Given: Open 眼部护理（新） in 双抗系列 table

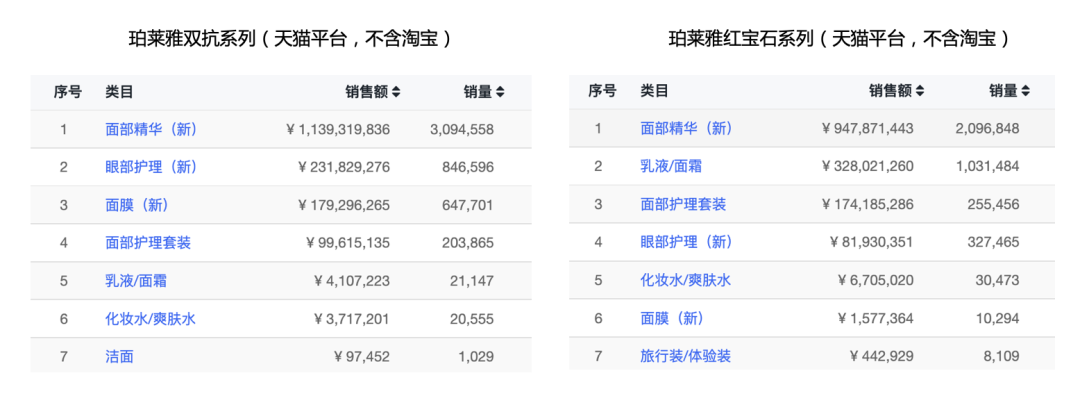Looking at the screenshot, I should click(x=151, y=167).
